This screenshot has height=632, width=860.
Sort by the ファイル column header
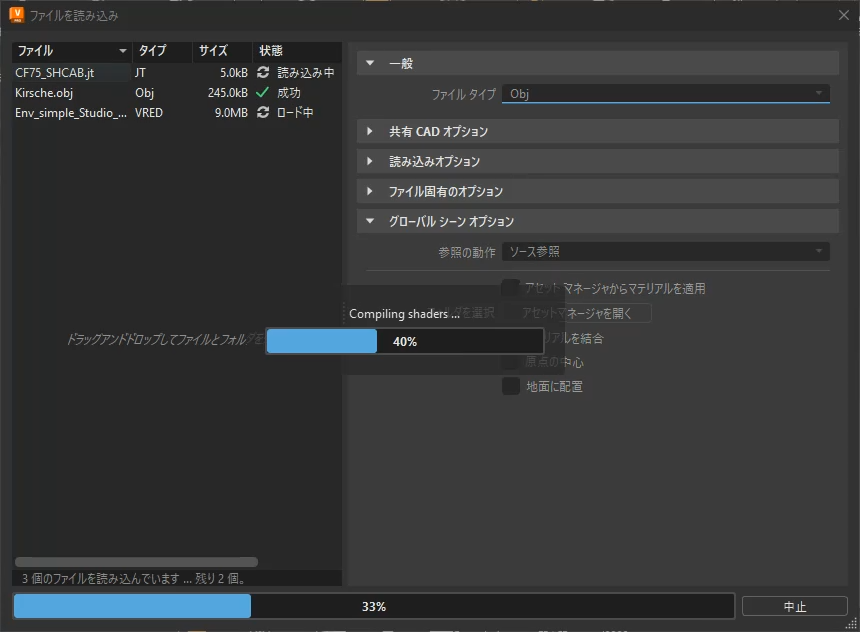pos(72,51)
